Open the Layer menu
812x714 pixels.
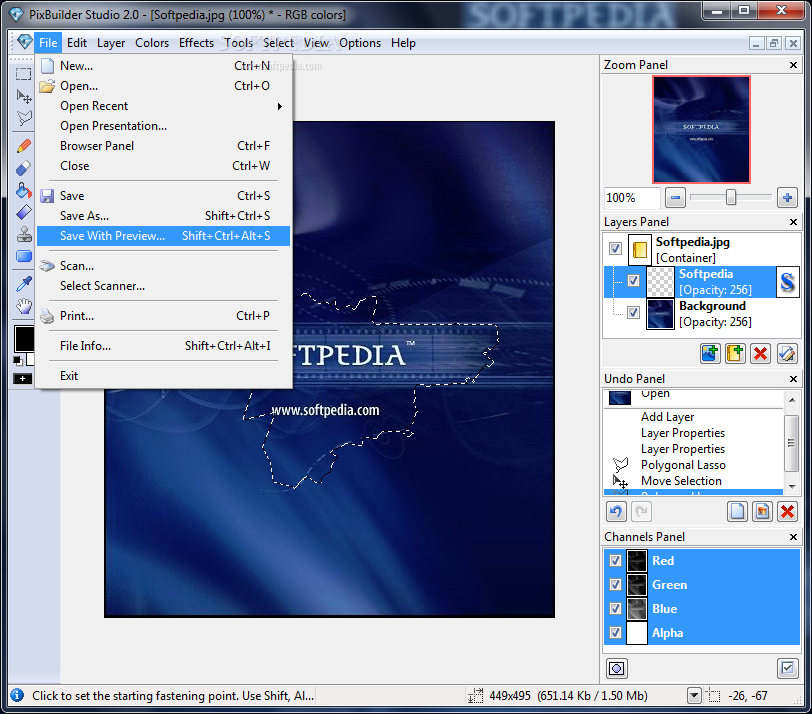tap(111, 43)
